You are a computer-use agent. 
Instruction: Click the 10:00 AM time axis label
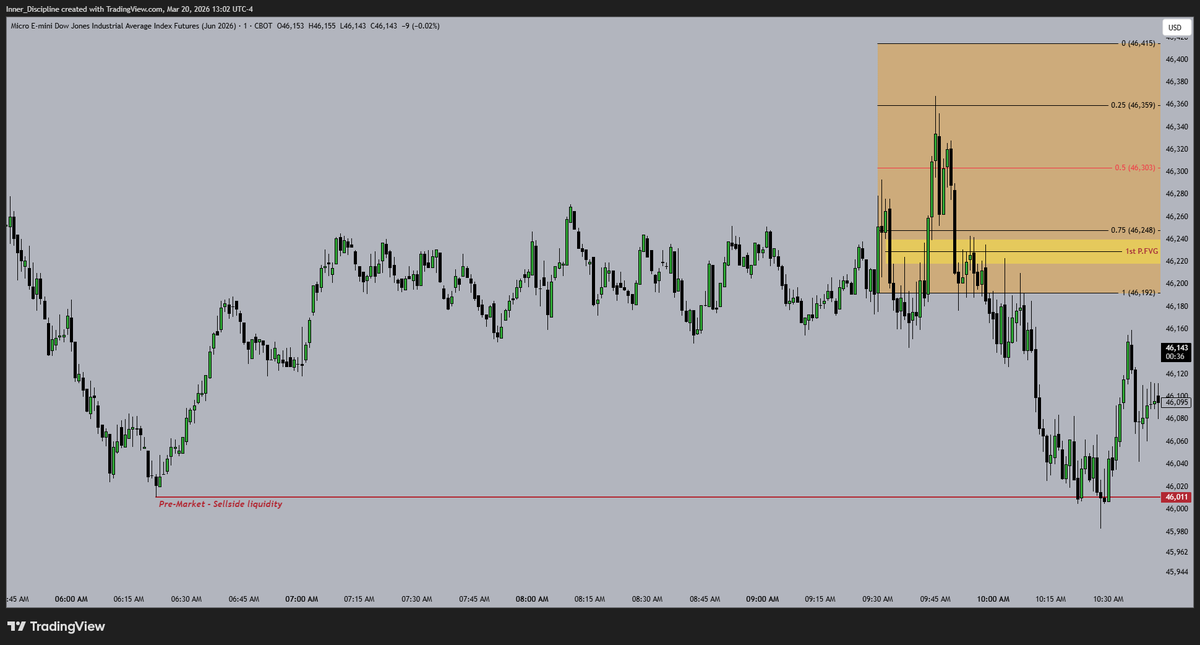click(x=992, y=599)
